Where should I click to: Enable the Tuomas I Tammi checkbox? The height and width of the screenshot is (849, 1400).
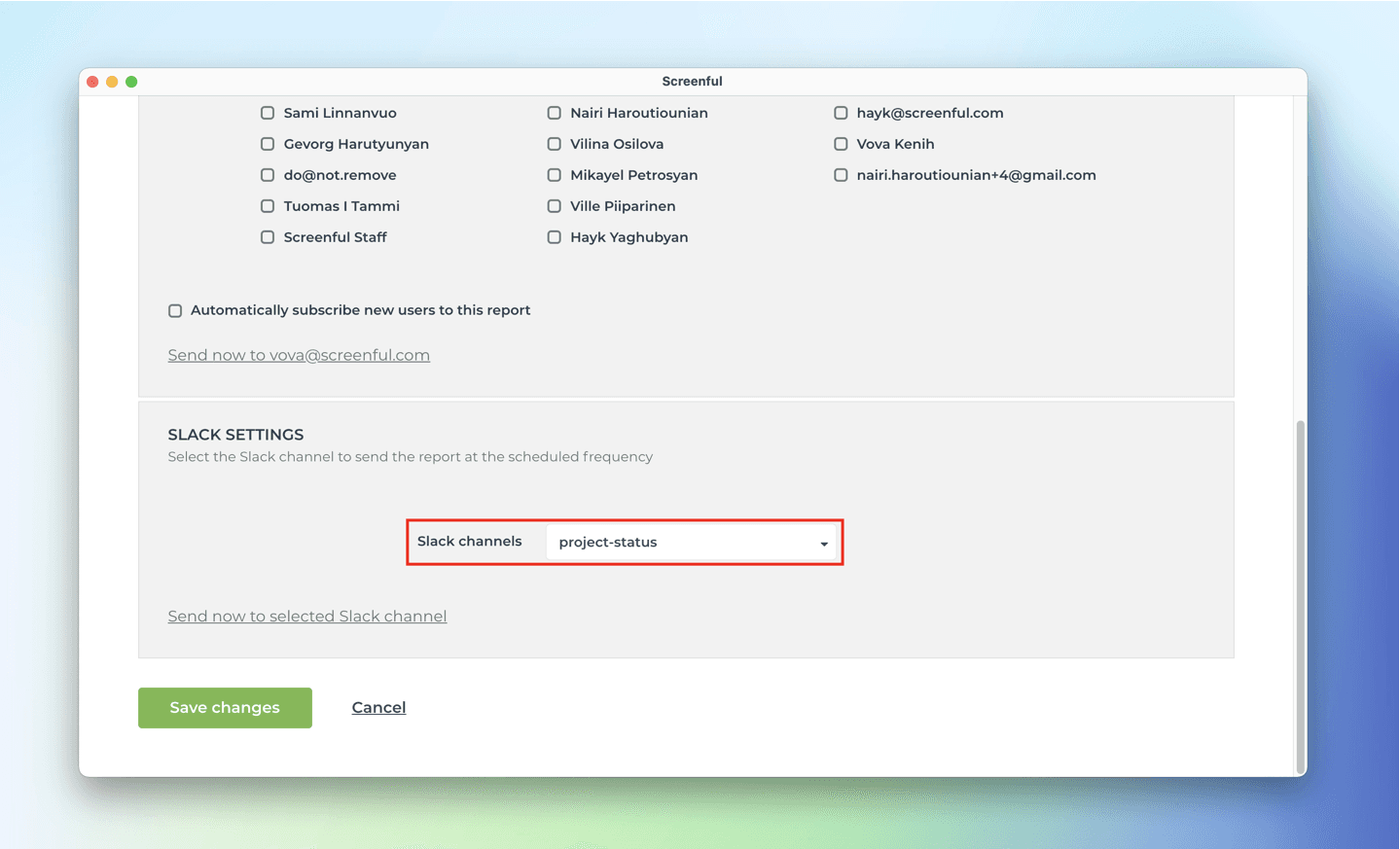(268, 206)
